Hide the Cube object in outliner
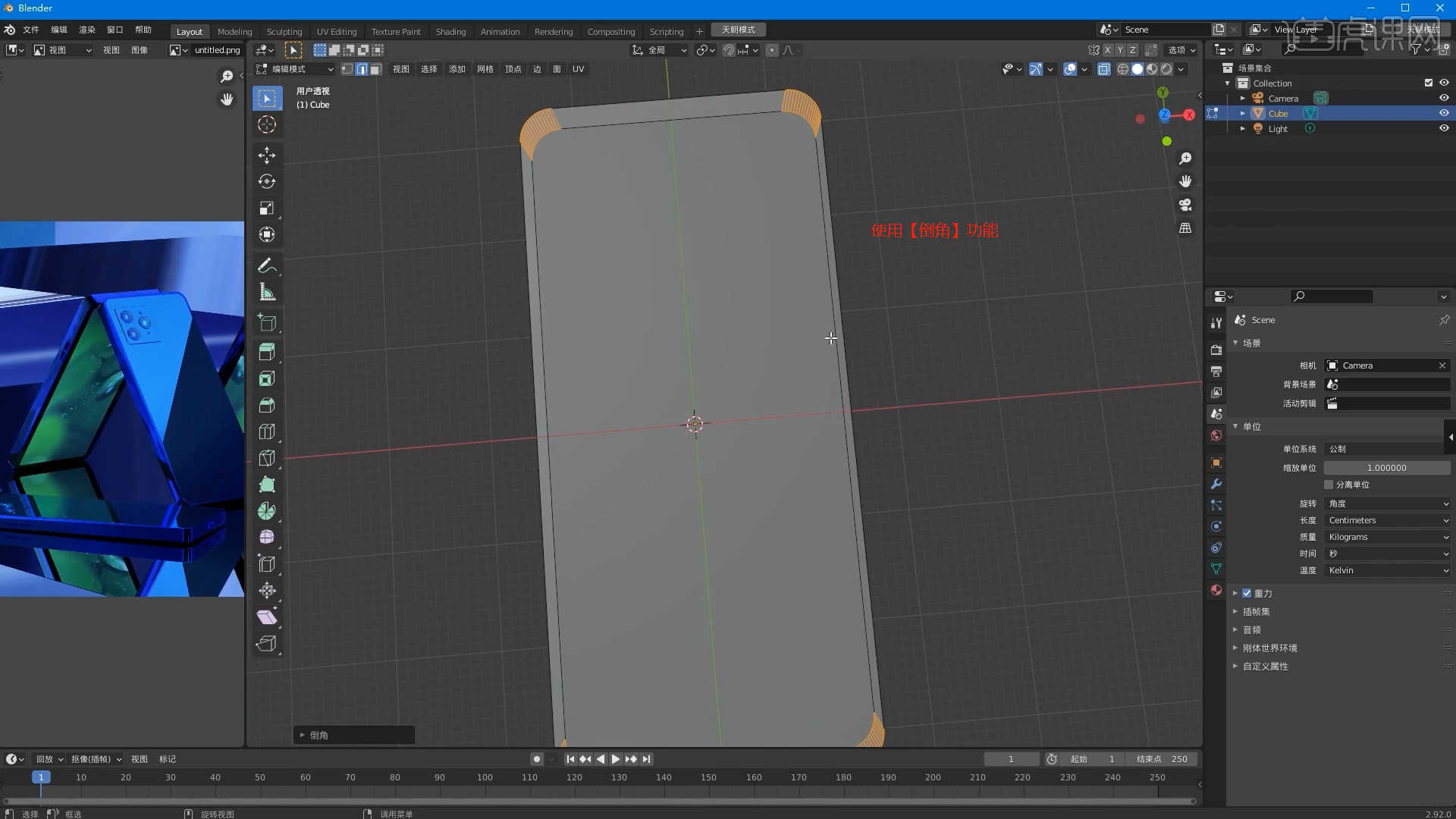Screen dimensions: 1456x819 click(x=1444, y=113)
